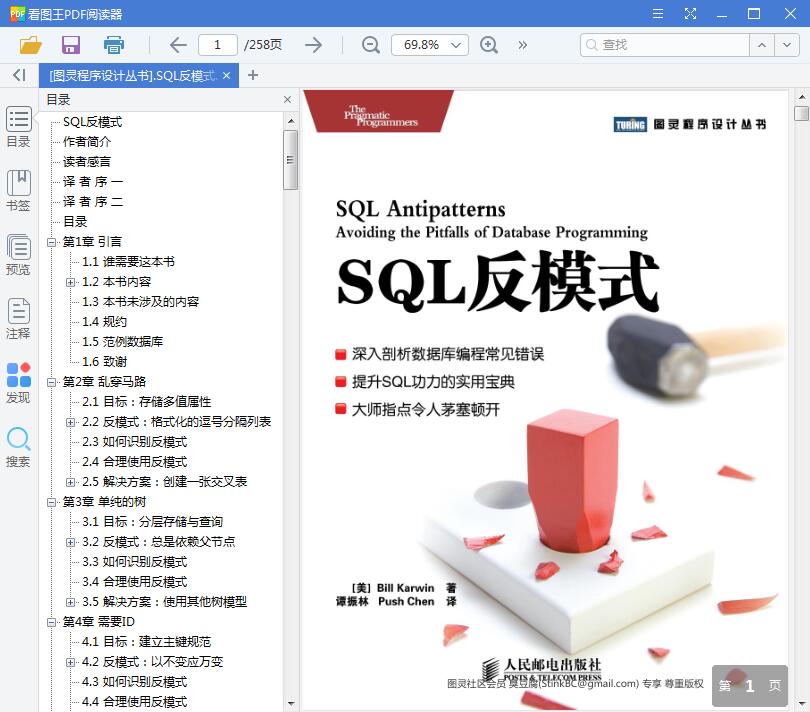Show more toolbar tools via the double chevron
The image size is (810, 712).
pyautogui.click(x=522, y=45)
